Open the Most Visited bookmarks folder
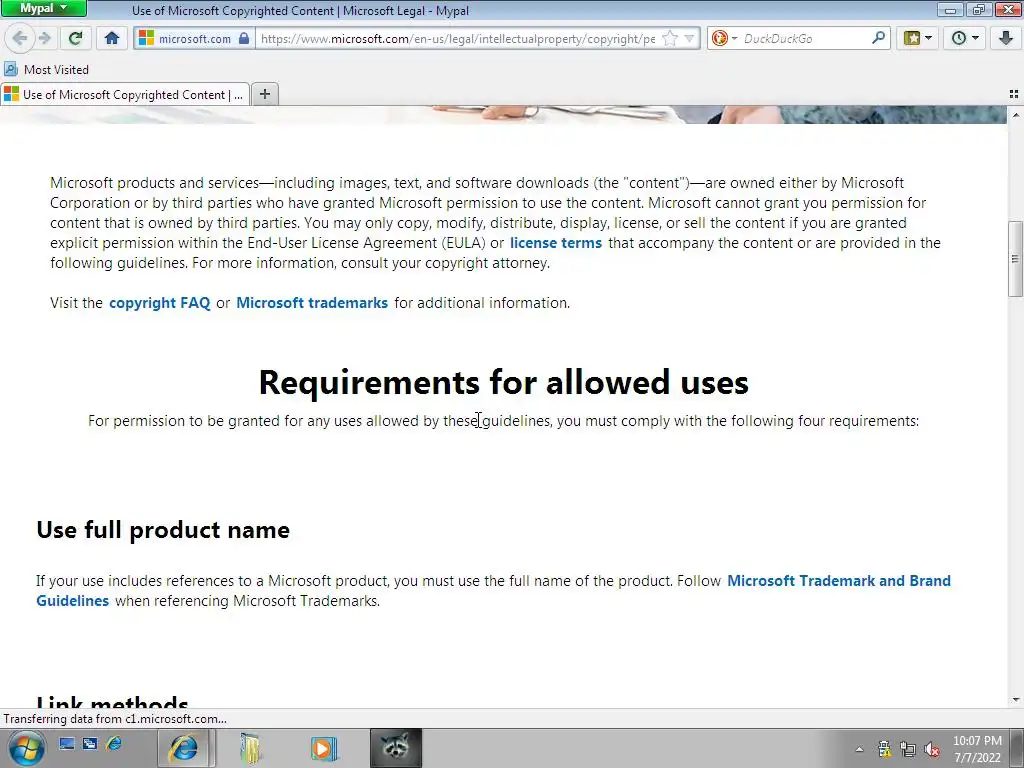 [x=46, y=69]
